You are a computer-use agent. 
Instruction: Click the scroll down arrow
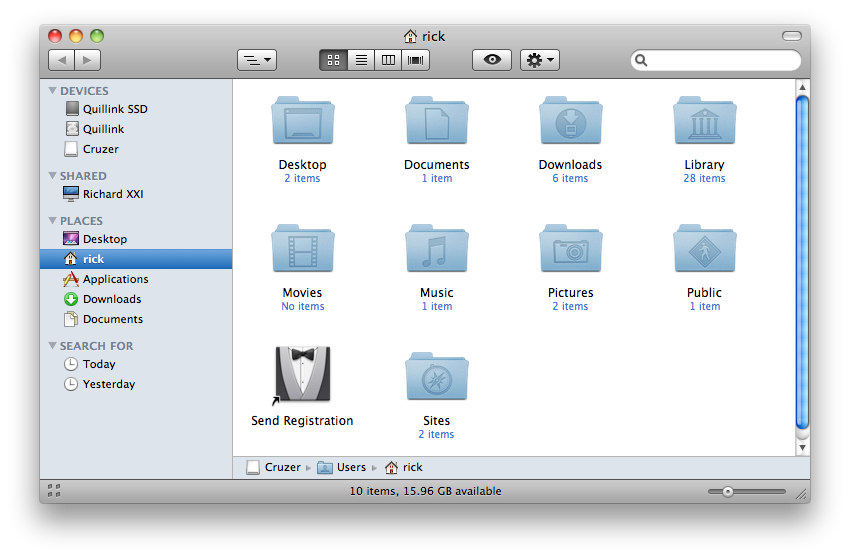point(802,447)
